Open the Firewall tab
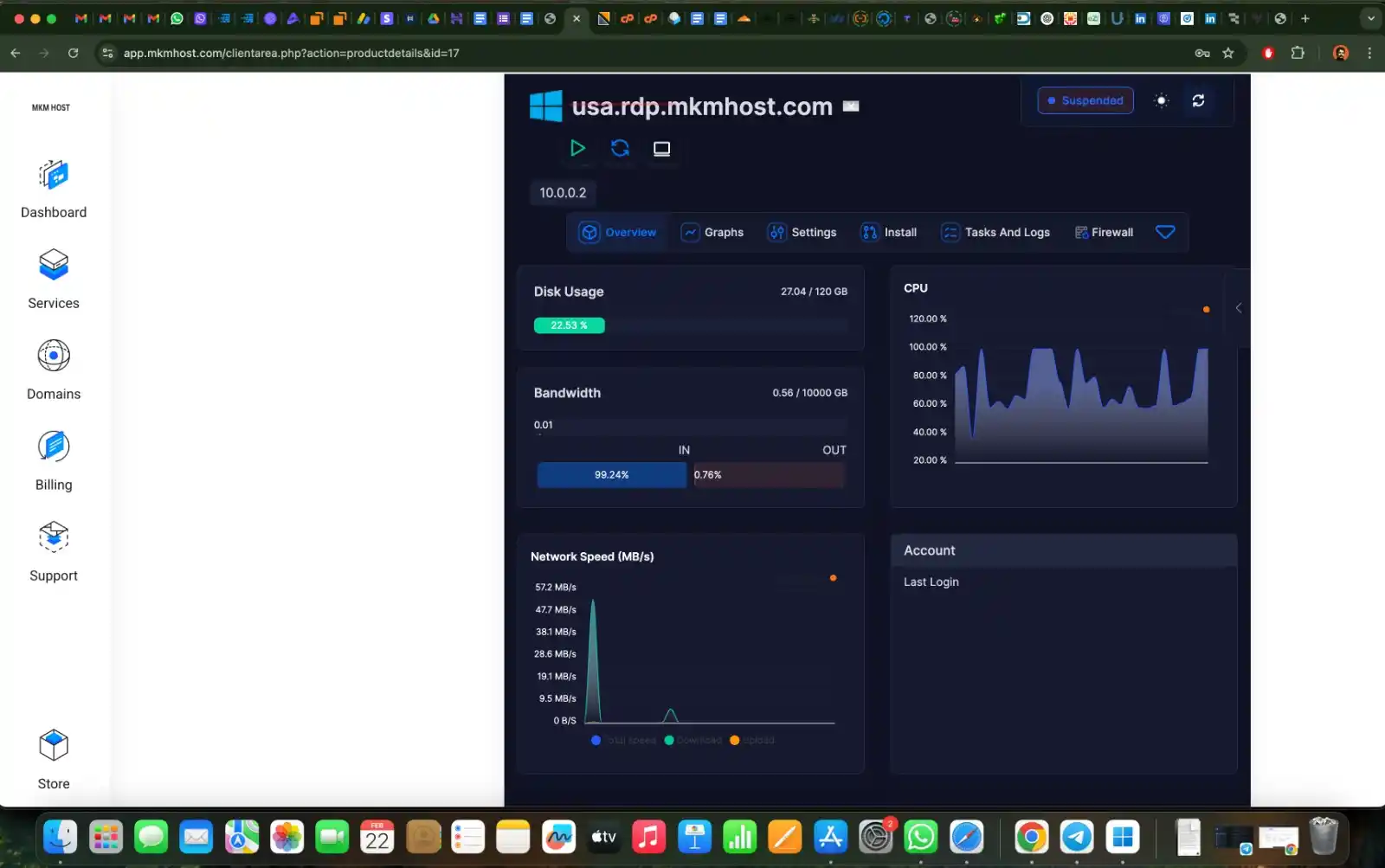The width and height of the screenshot is (1385, 868). click(x=1104, y=232)
